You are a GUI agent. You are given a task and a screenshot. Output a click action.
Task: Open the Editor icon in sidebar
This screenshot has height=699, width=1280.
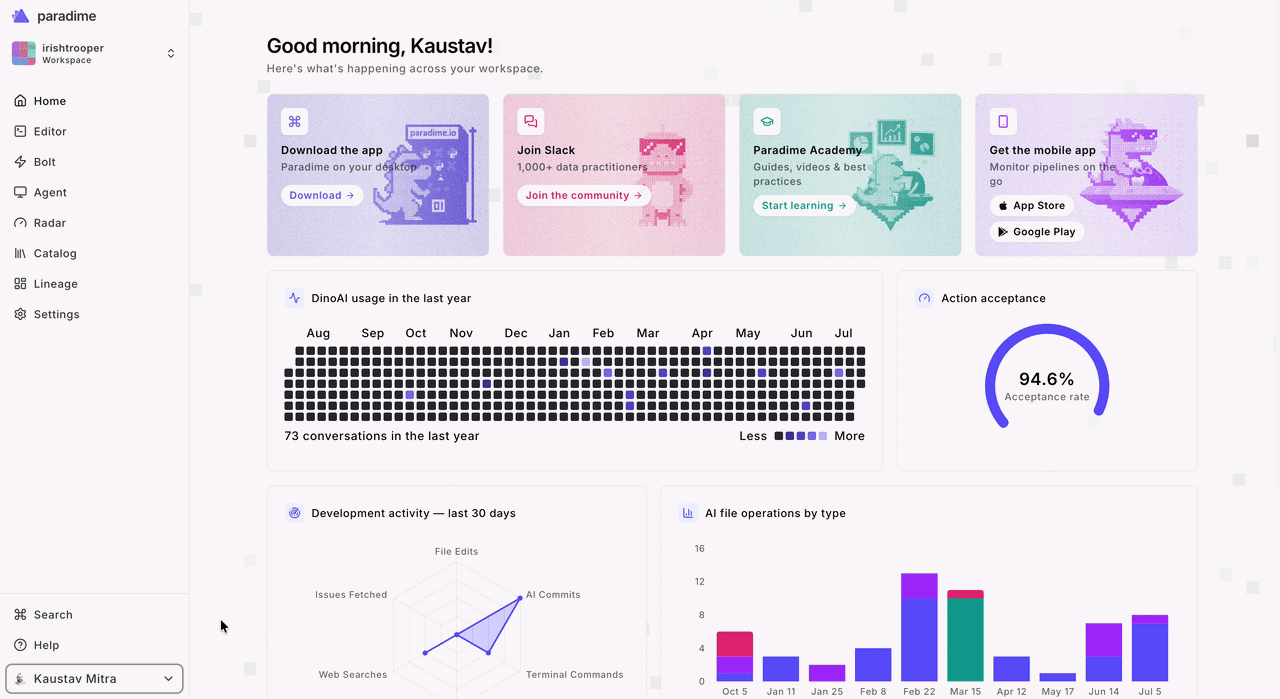click(x=21, y=131)
